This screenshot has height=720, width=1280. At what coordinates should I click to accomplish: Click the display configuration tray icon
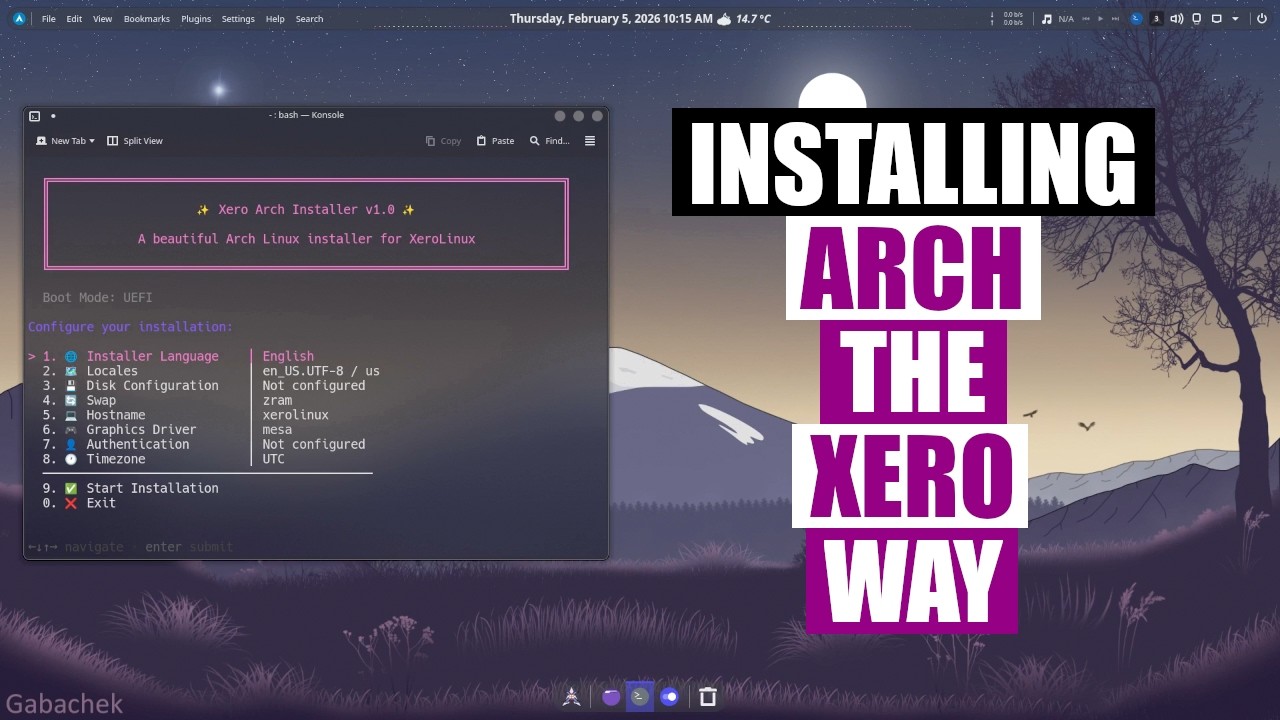pyautogui.click(x=1217, y=18)
